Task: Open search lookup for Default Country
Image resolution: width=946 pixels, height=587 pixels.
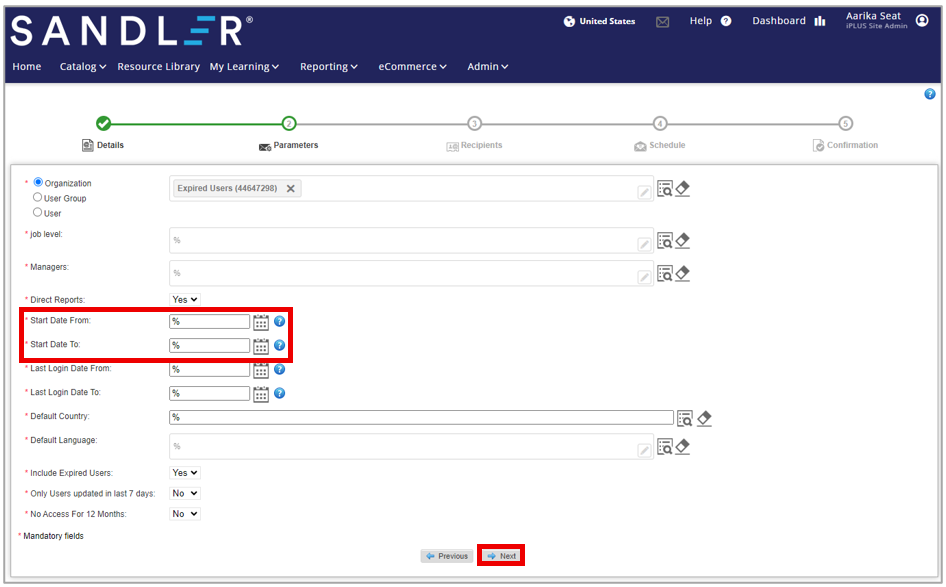Action: coord(685,418)
